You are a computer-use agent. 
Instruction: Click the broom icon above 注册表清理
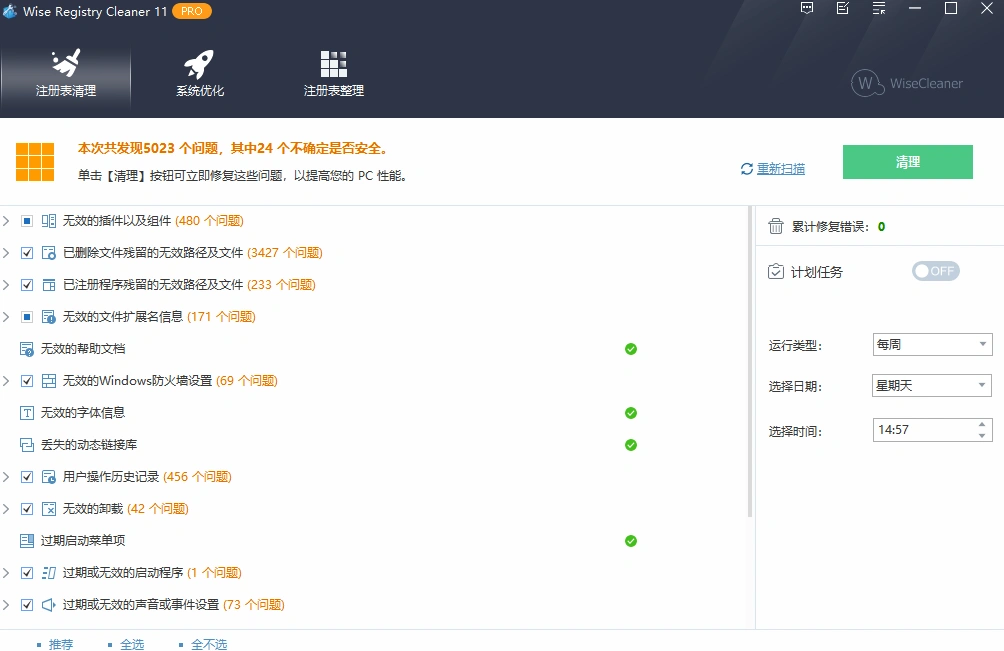66,60
